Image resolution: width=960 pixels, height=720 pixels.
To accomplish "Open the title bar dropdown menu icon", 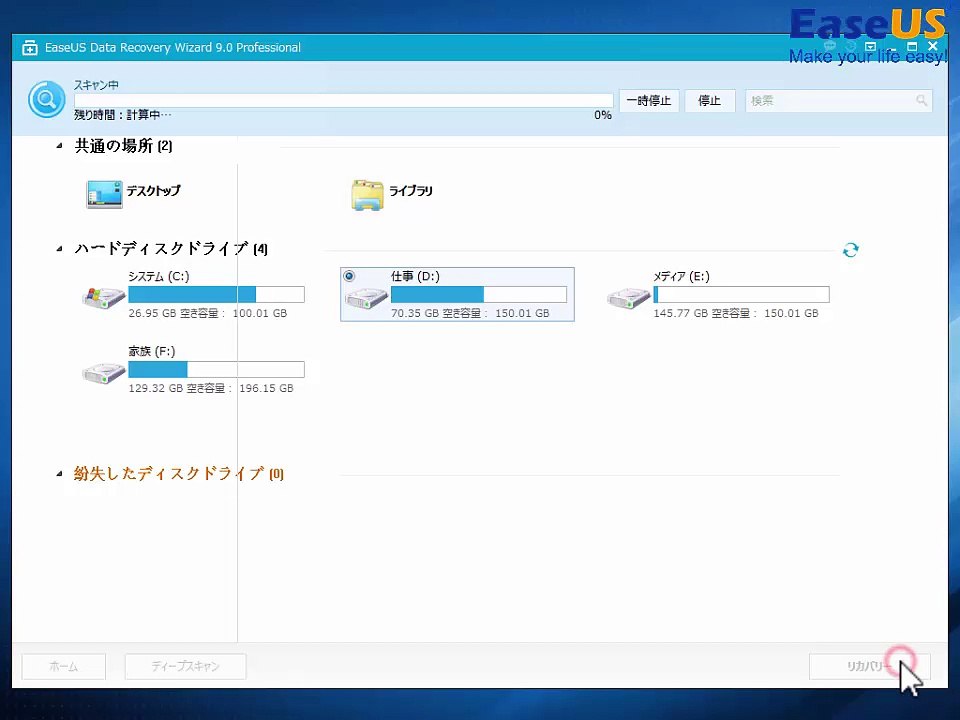I will 871,47.
